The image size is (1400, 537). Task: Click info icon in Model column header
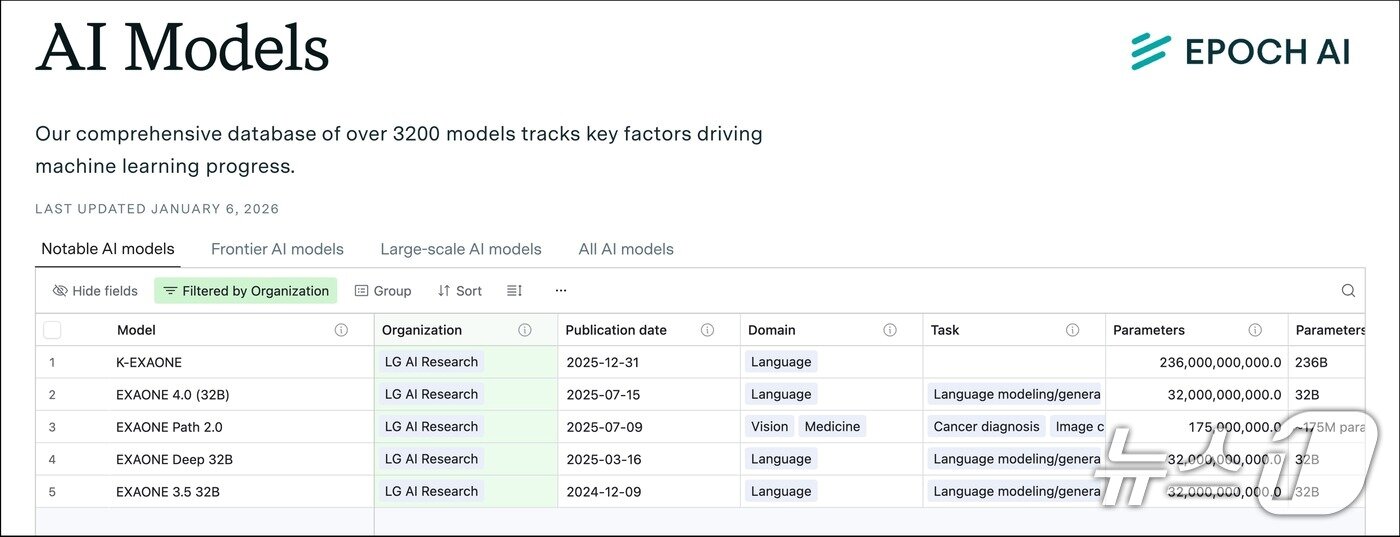tap(341, 330)
